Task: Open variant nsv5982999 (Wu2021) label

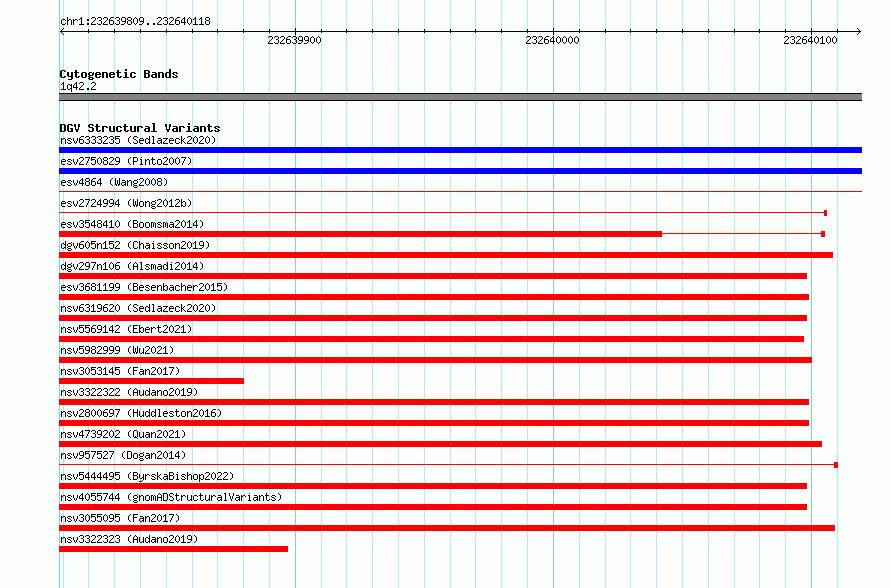Action: 117,350
